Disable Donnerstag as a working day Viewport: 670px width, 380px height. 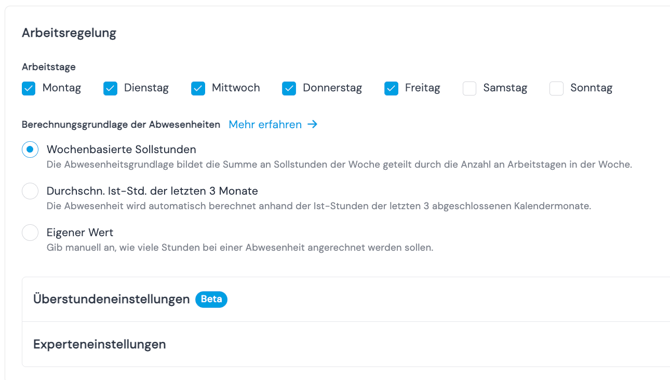coord(289,88)
